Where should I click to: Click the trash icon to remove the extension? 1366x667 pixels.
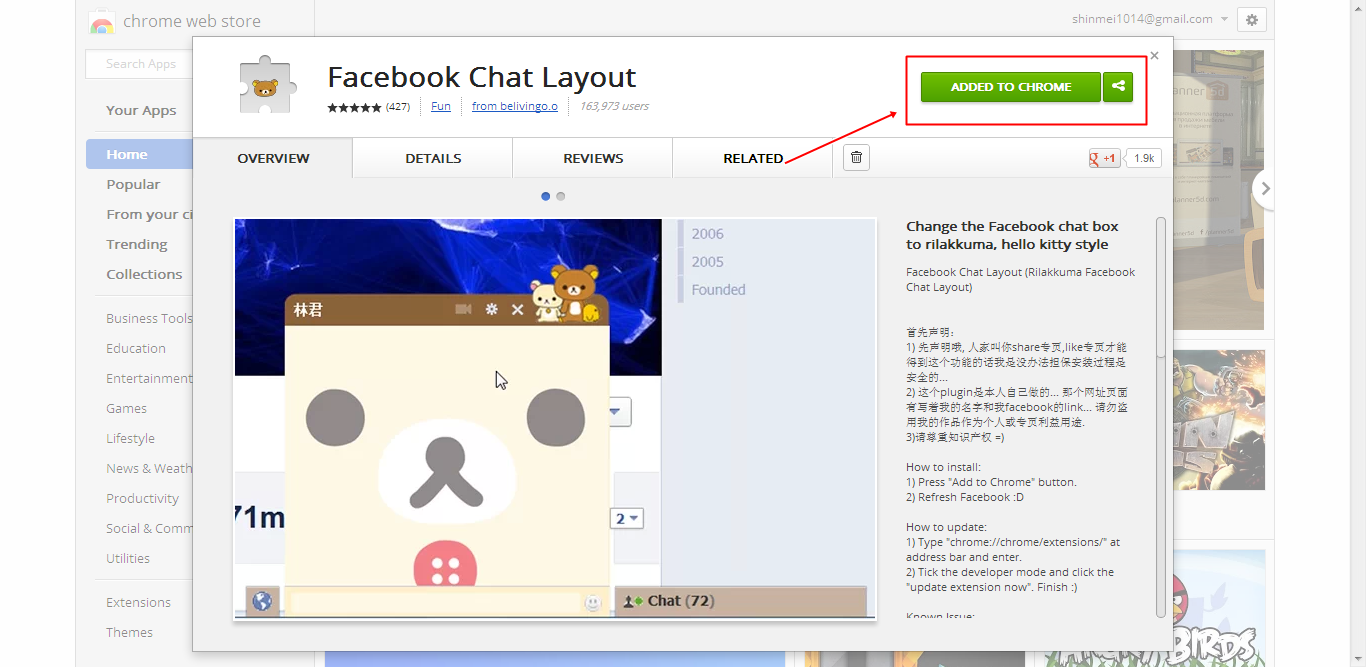855,157
